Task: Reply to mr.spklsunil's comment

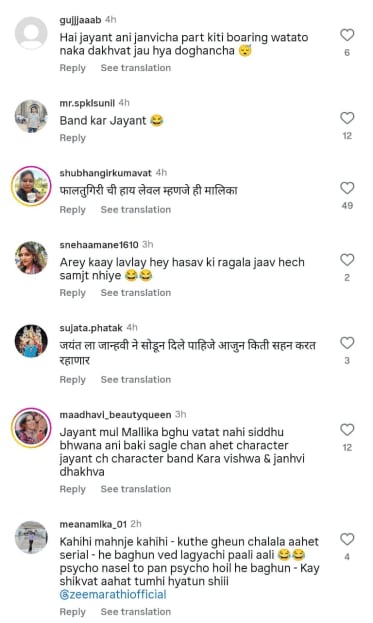Action: [73, 138]
